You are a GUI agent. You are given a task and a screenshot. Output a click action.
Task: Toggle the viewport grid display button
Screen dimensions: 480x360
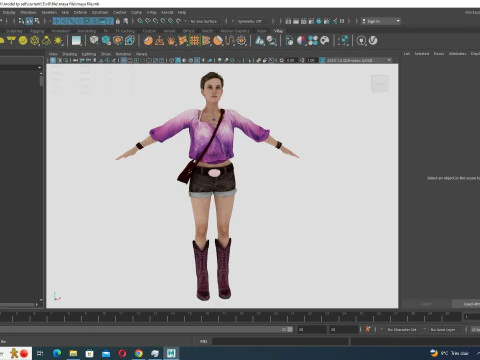(x=124, y=60)
